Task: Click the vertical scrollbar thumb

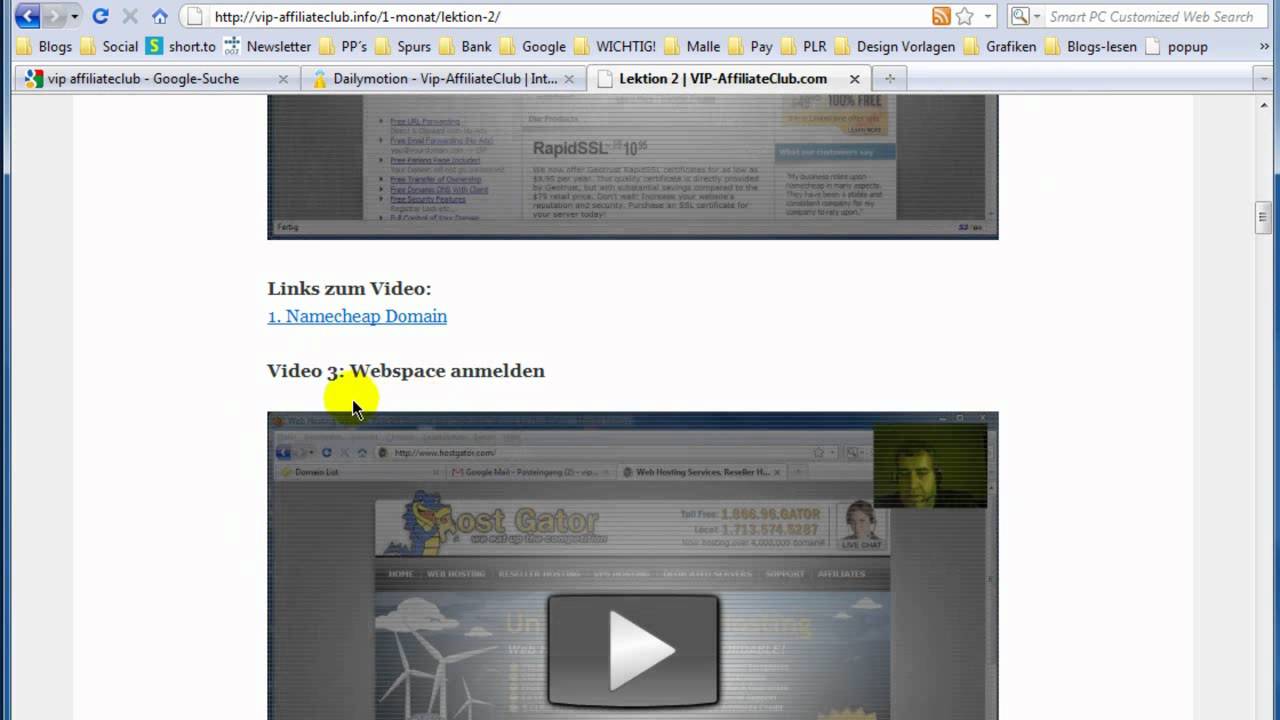Action: pos(1263,218)
